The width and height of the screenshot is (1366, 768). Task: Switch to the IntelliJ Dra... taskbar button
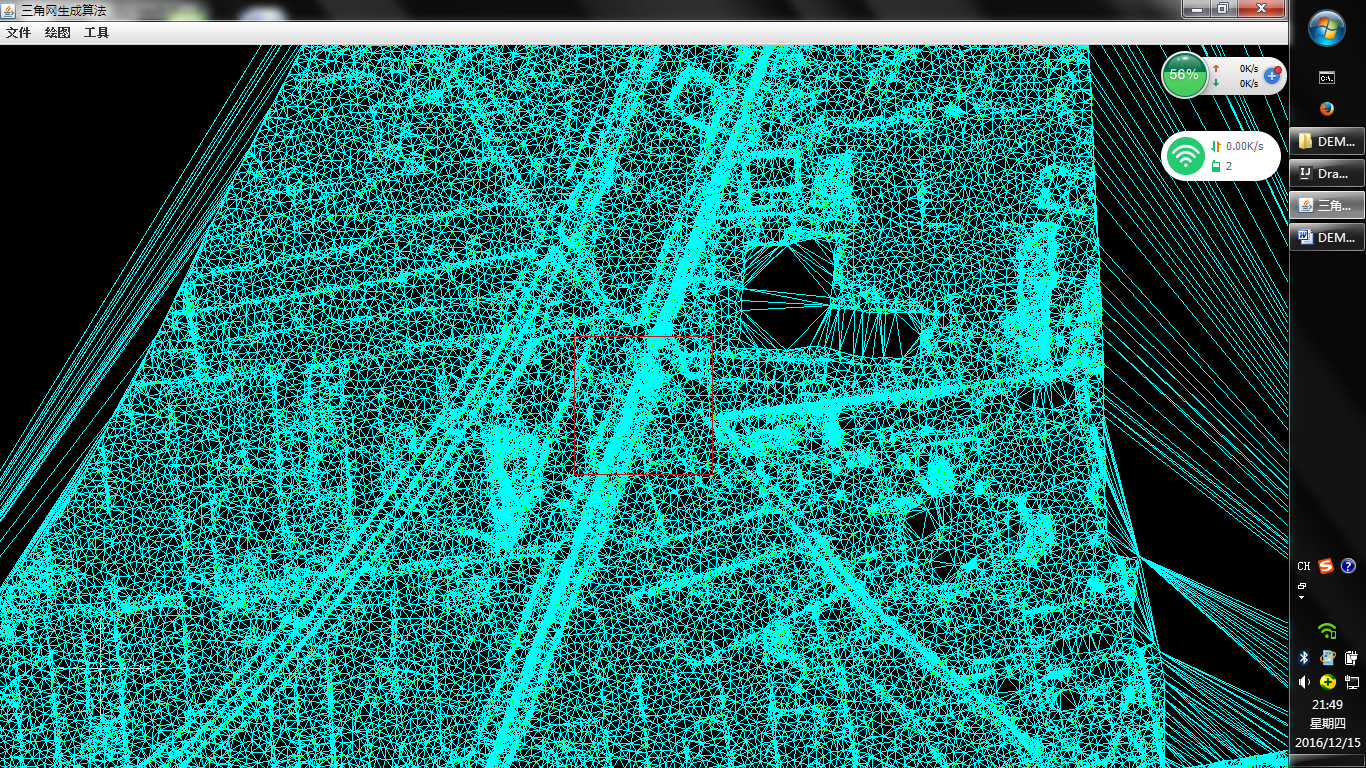tap(1327, 173)
